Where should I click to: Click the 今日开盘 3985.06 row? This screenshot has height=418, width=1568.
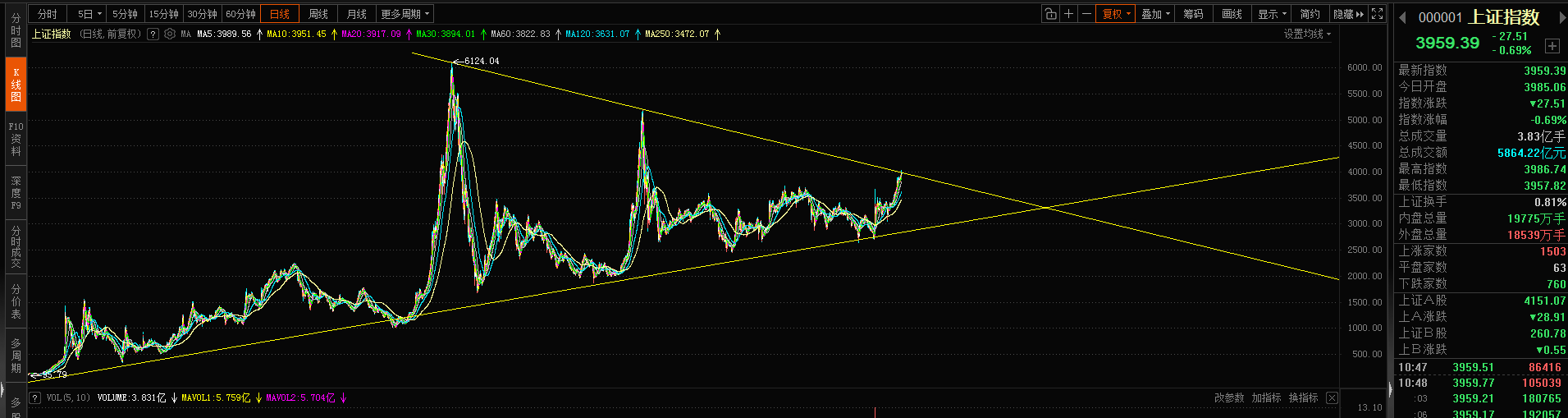tap(1482, 87)
